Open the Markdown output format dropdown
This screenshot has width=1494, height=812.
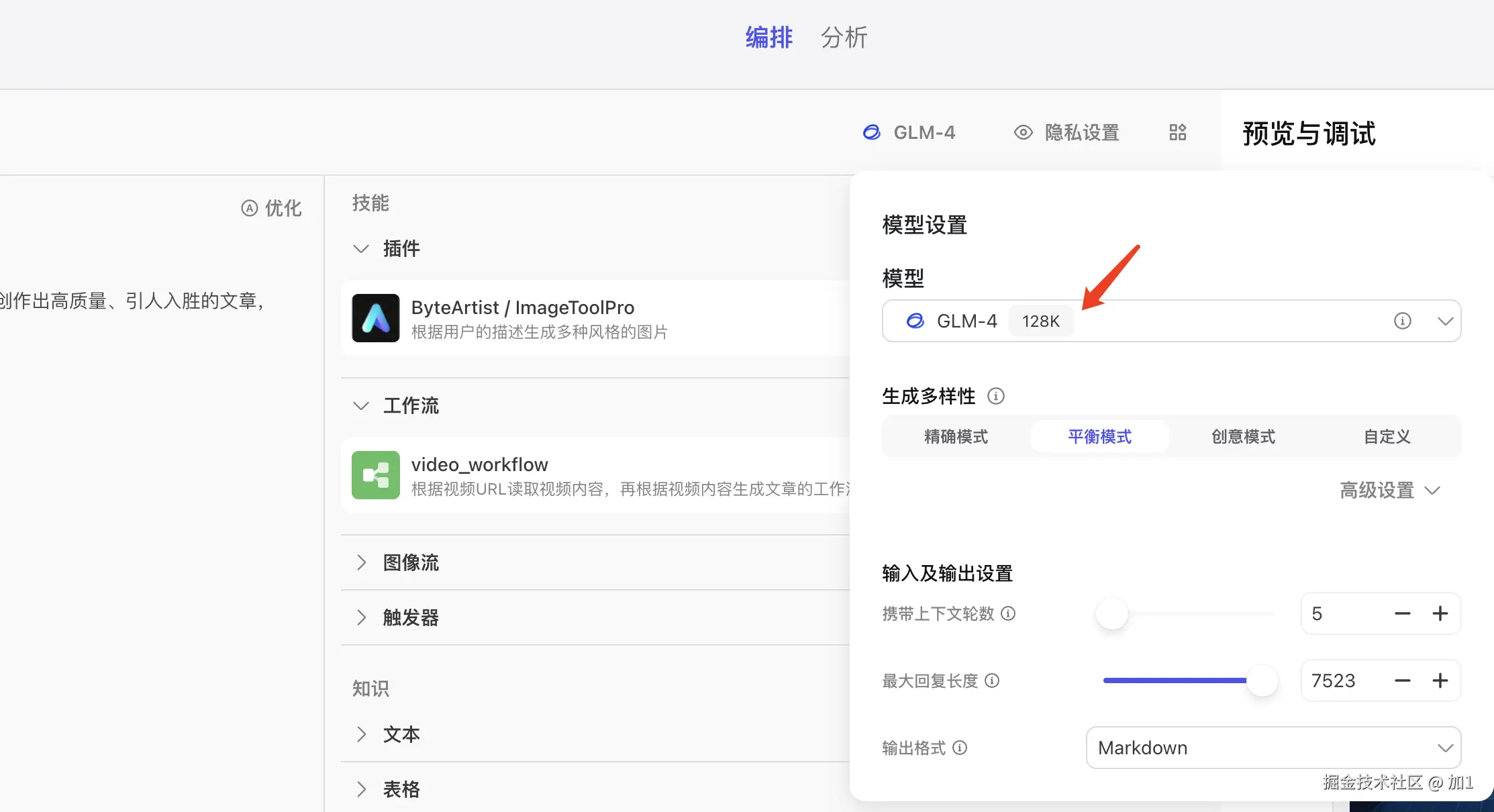pos(1273,748)
